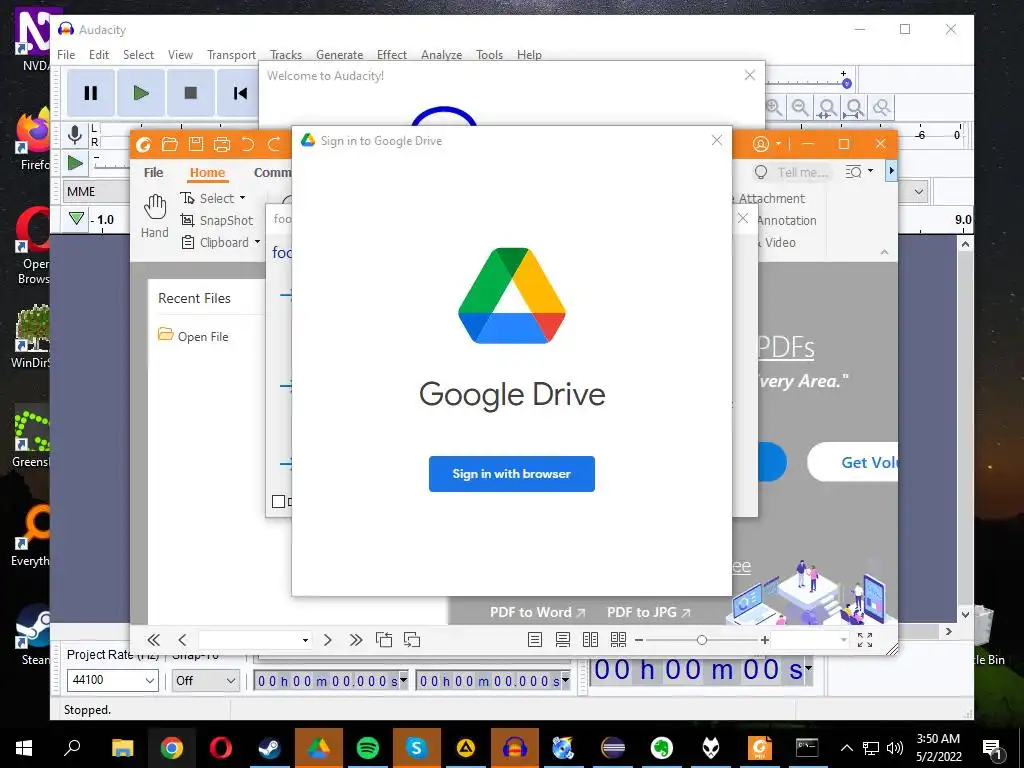Viewport: 1024px width, 768px height.
Task: Open the File menu in Audacity
Action: tap(66, 55)
